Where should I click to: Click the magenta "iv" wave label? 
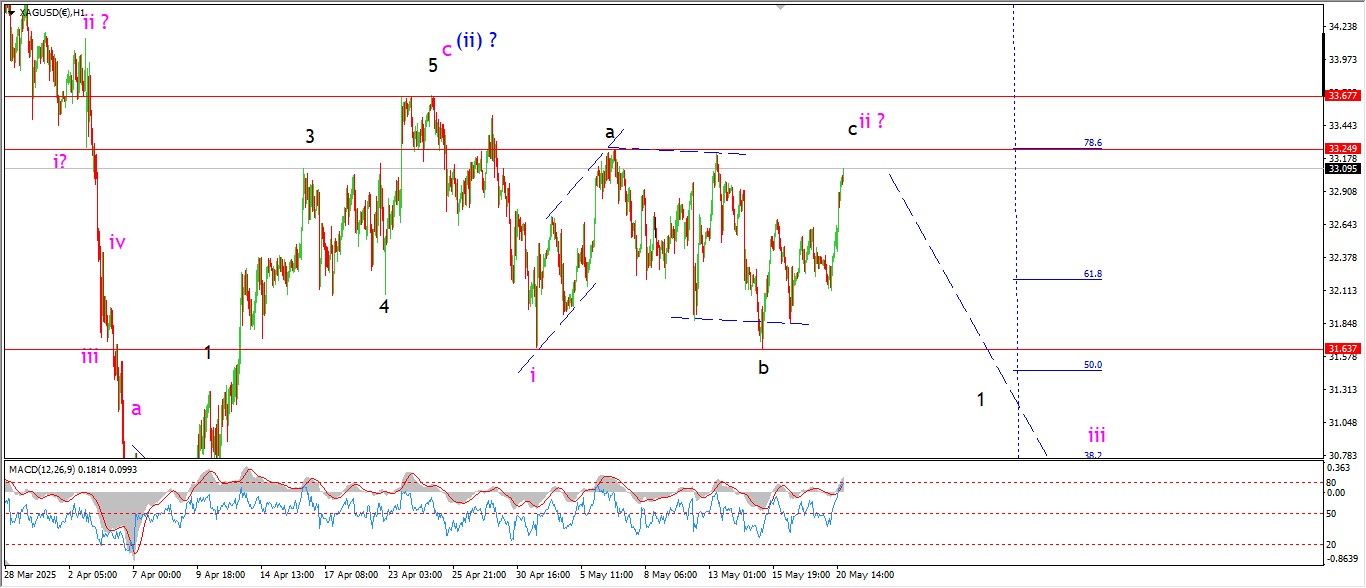point(117,242)
